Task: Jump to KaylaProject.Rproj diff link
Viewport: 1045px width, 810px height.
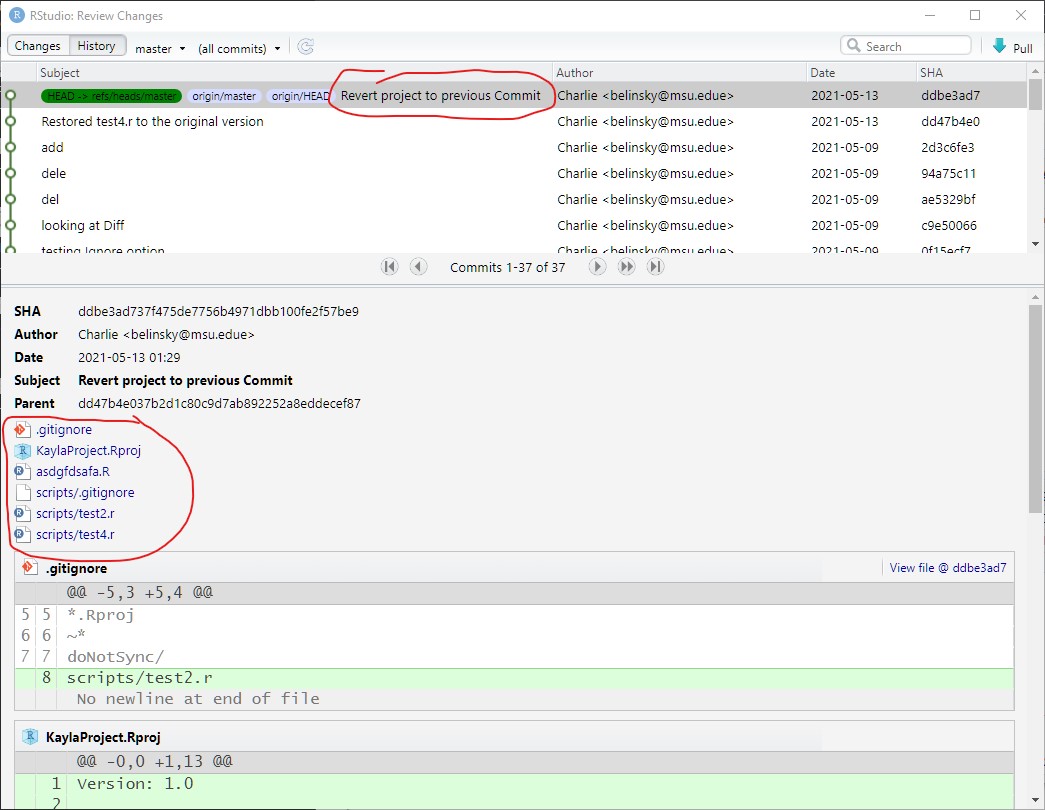Action: [89, 451]
